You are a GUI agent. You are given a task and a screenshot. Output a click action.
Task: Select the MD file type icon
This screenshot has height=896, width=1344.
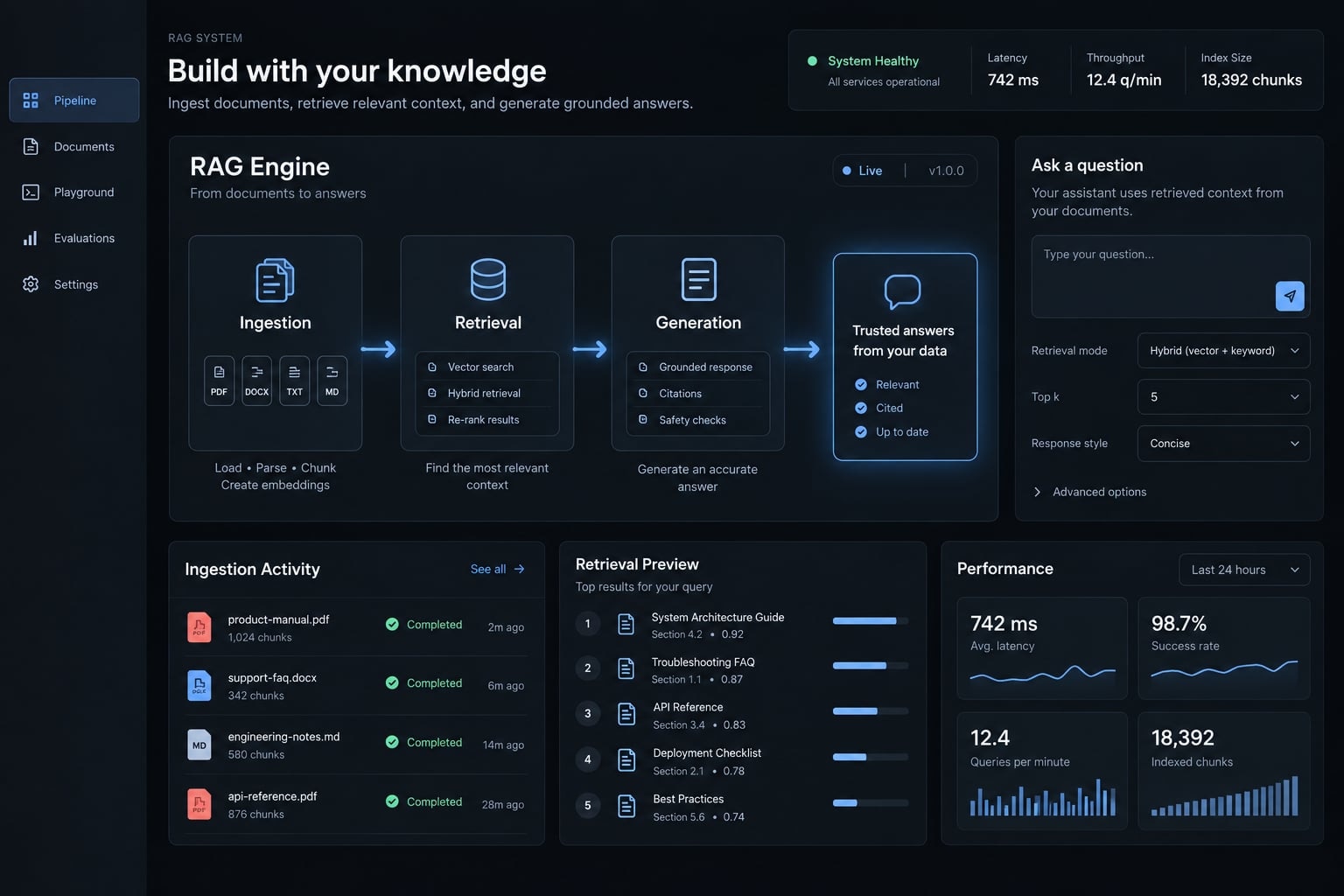point(332,381)
